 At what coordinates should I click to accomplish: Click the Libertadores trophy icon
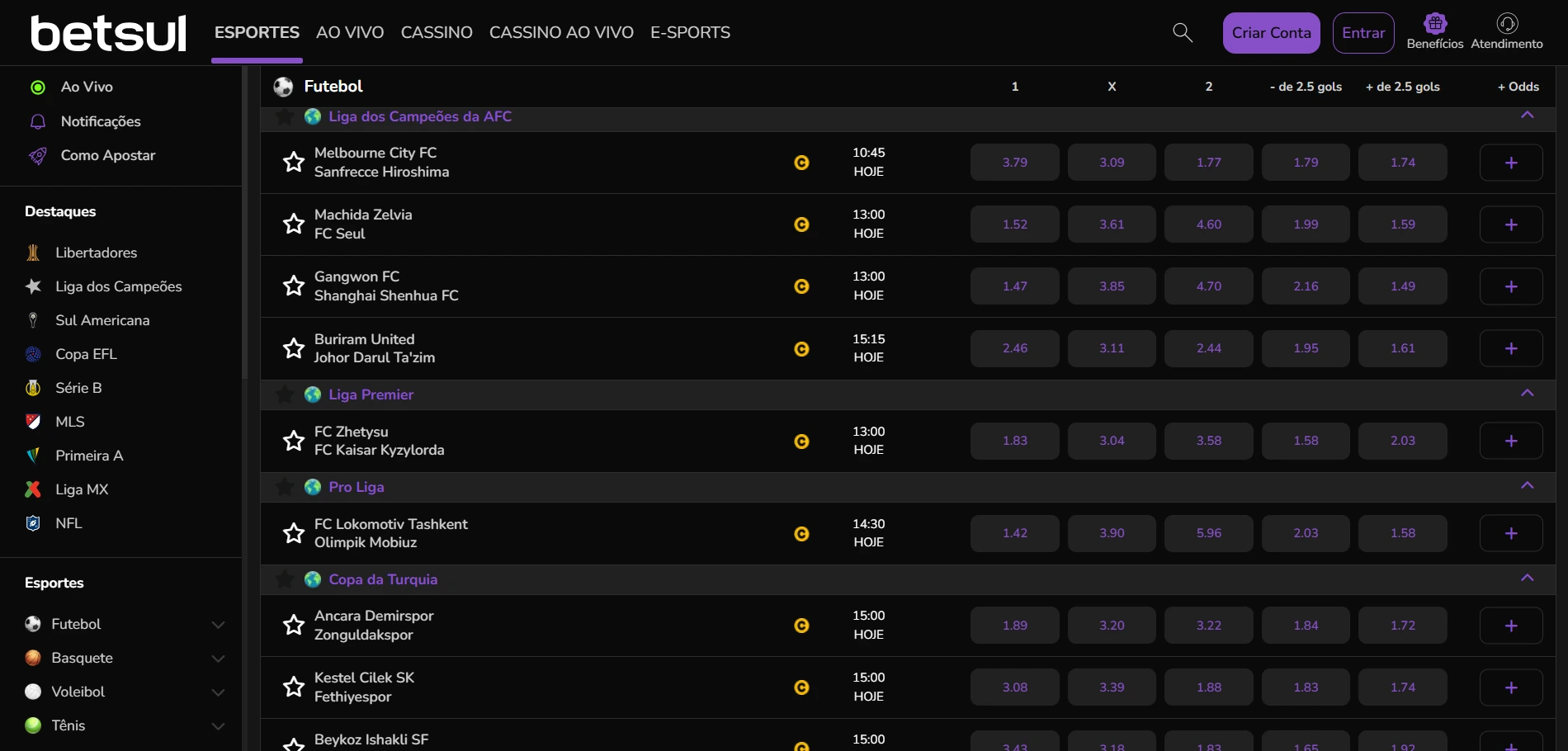(33, 253)
